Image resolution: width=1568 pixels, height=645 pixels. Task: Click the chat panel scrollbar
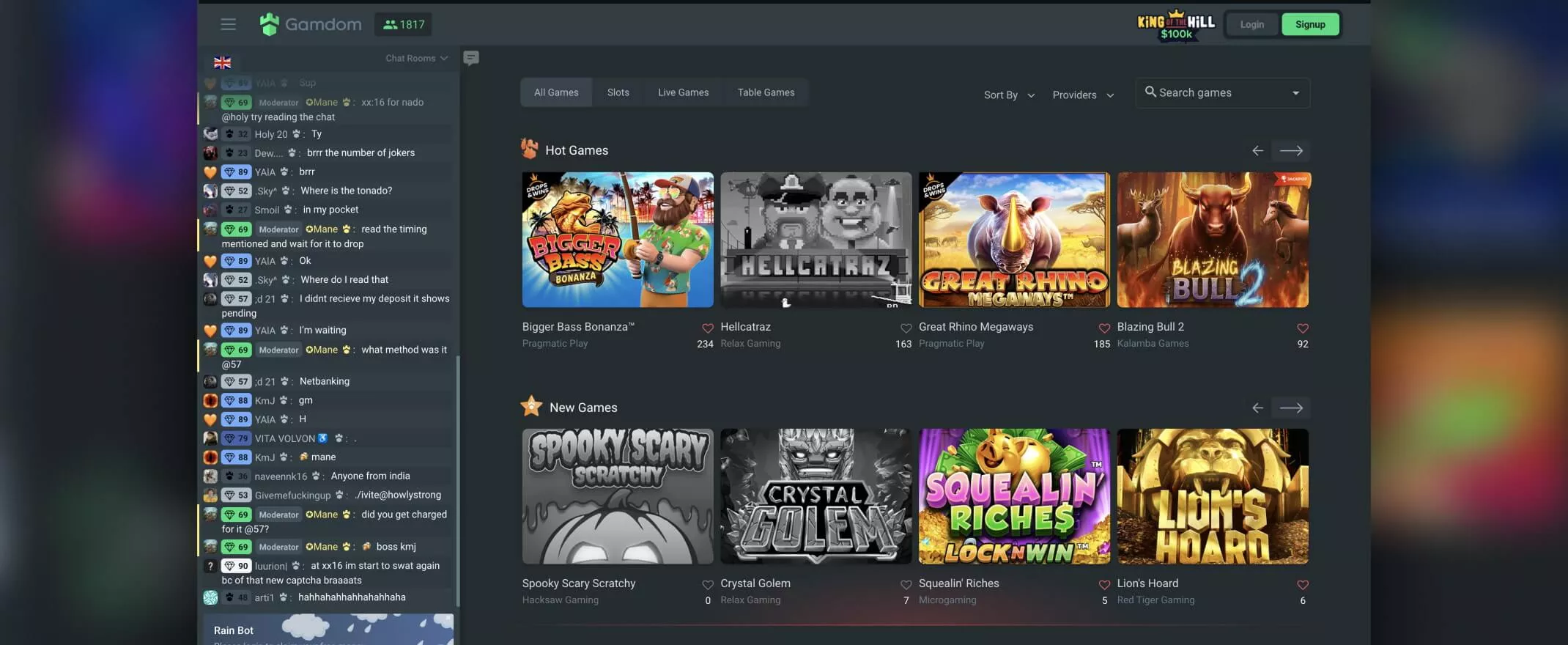pos(458,480)
